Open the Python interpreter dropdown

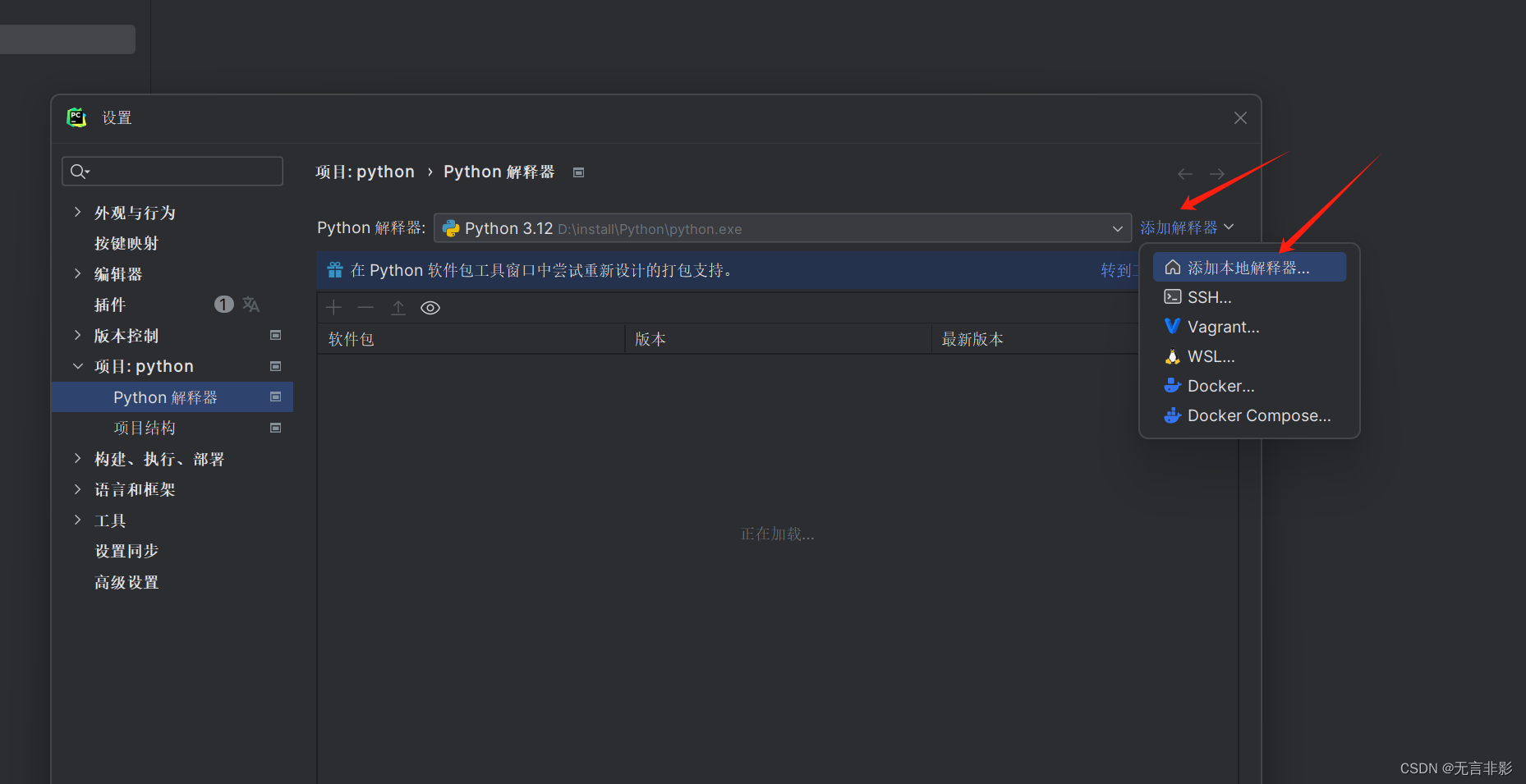click(x=783, y=228)
